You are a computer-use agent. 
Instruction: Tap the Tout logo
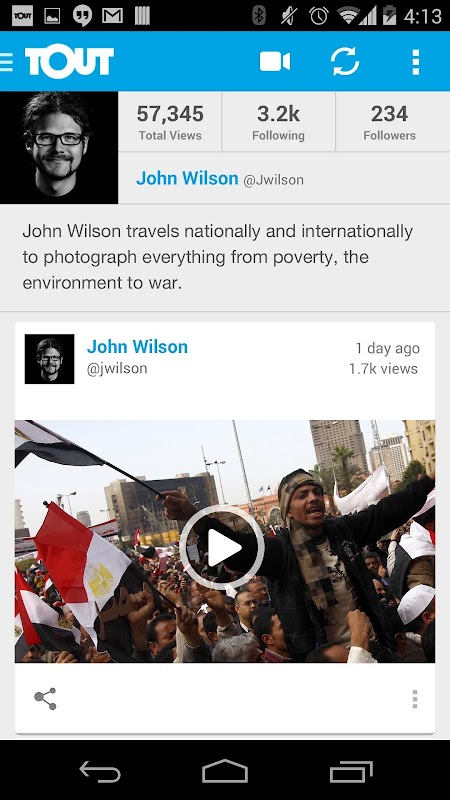click(69, 62)
